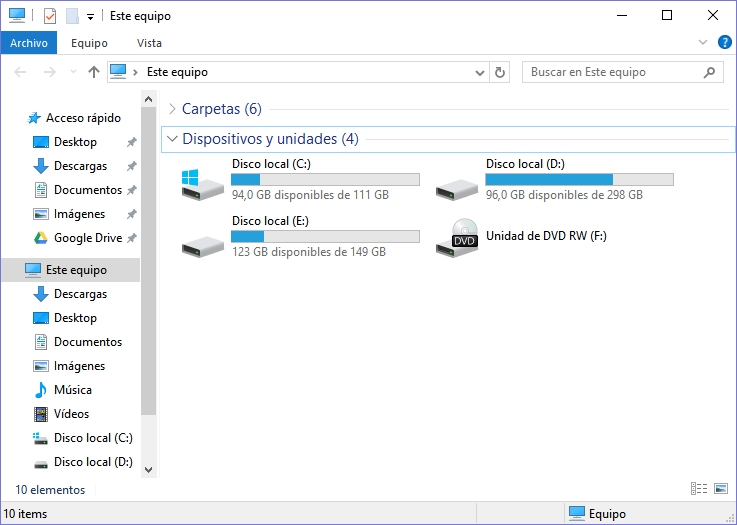Go back with the left arrow
Screen dimensions: 737x525
click(x=20, y=72)
